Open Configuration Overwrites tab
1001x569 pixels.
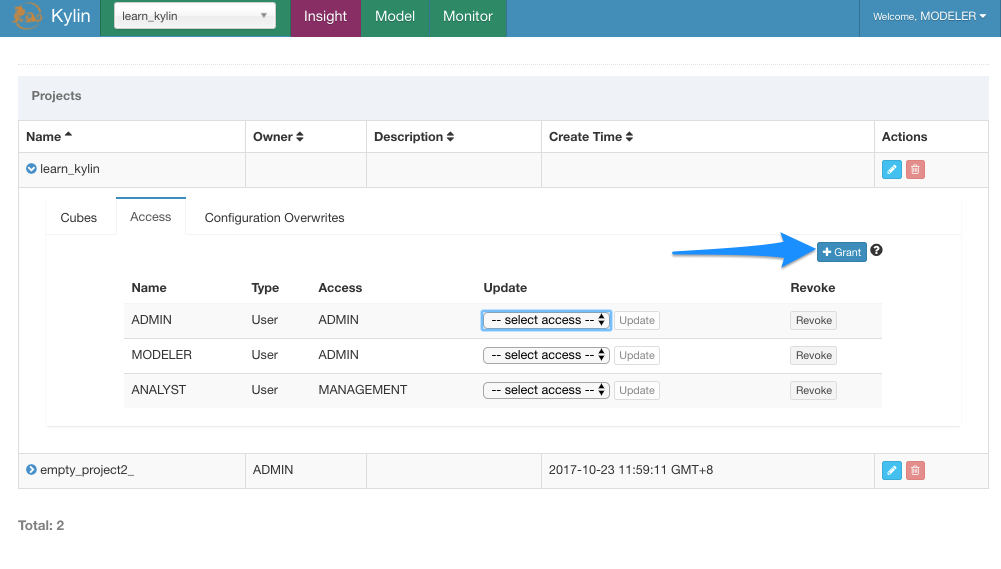pos(274,217)
